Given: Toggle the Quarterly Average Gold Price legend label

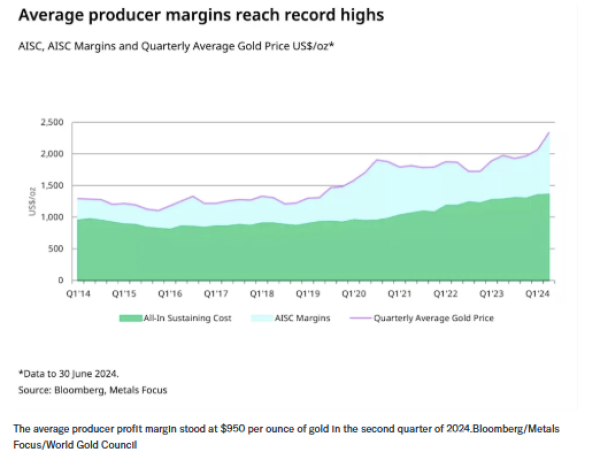Looking at the screenshot, I should 433,318.
